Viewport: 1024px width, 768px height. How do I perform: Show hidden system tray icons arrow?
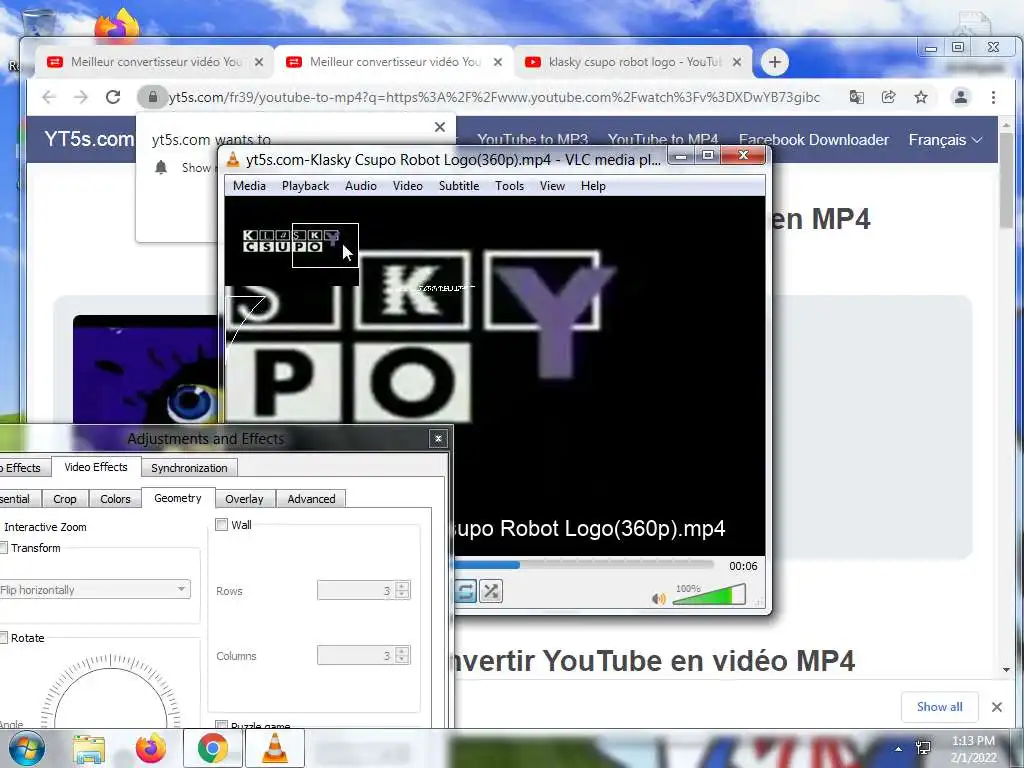[899, 749]
